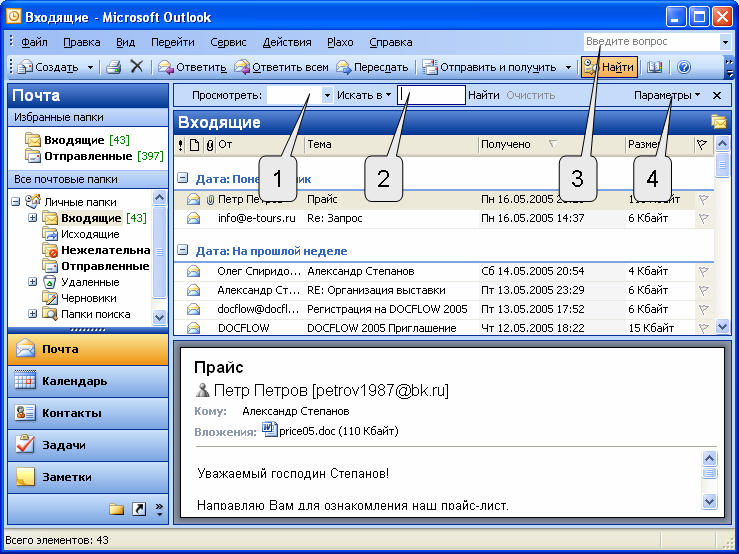Open the price05.doc attachment
Image resolution: width=739 pixels, height=554 pixels.
click(330, 430)
